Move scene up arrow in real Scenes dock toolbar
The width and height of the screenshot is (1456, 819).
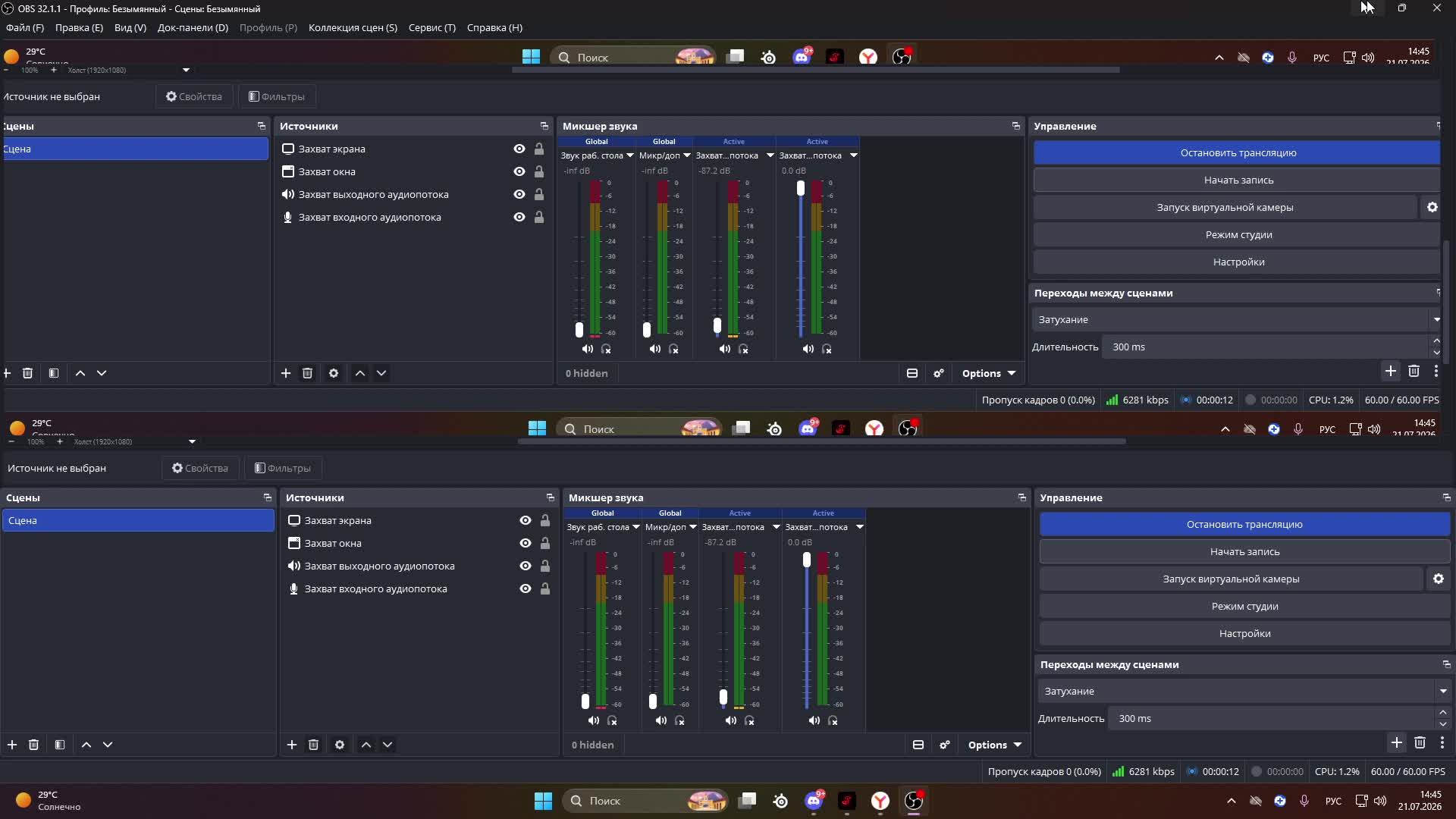coord(86,745)
